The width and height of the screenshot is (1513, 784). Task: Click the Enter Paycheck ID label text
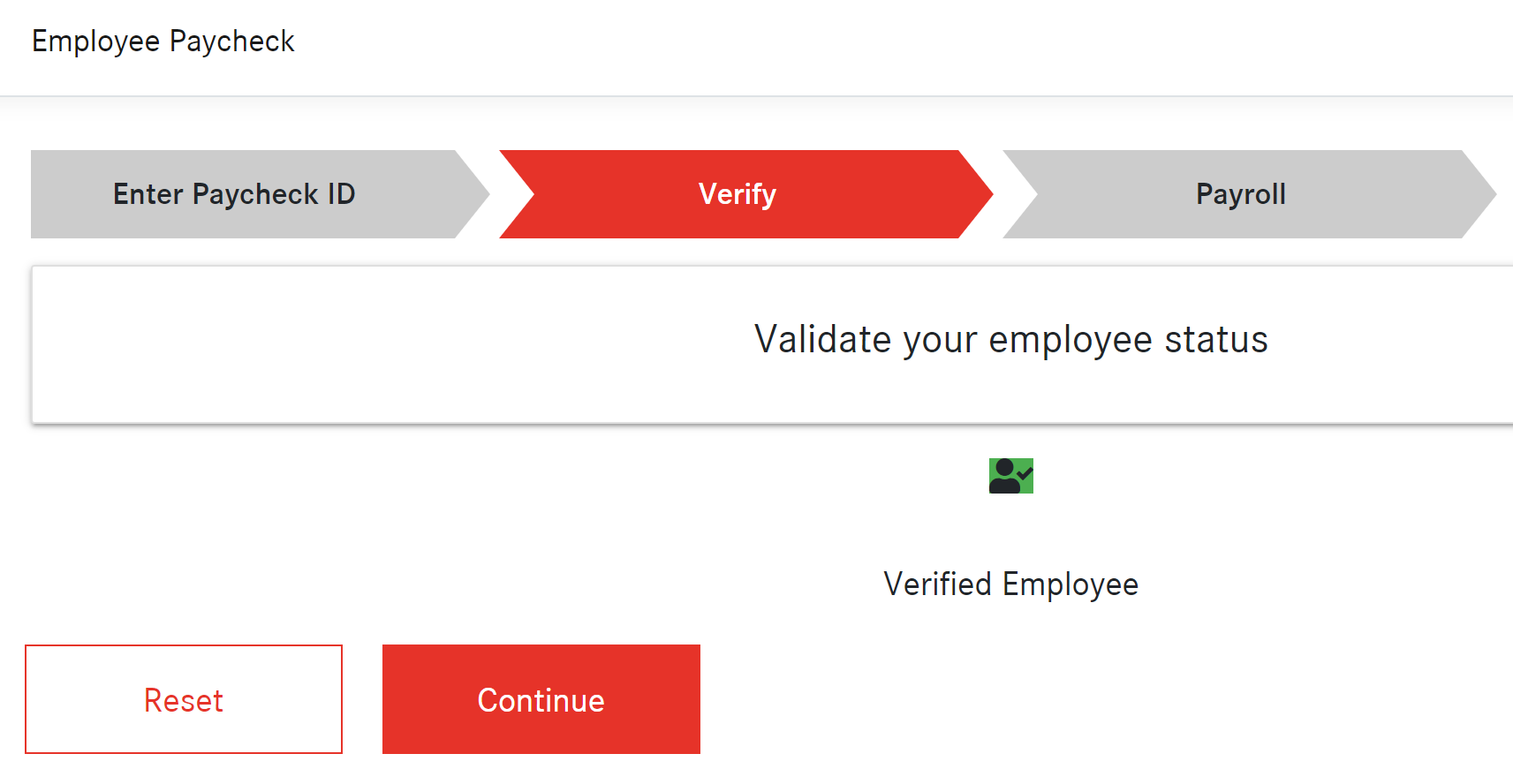(x=234, y=194)
